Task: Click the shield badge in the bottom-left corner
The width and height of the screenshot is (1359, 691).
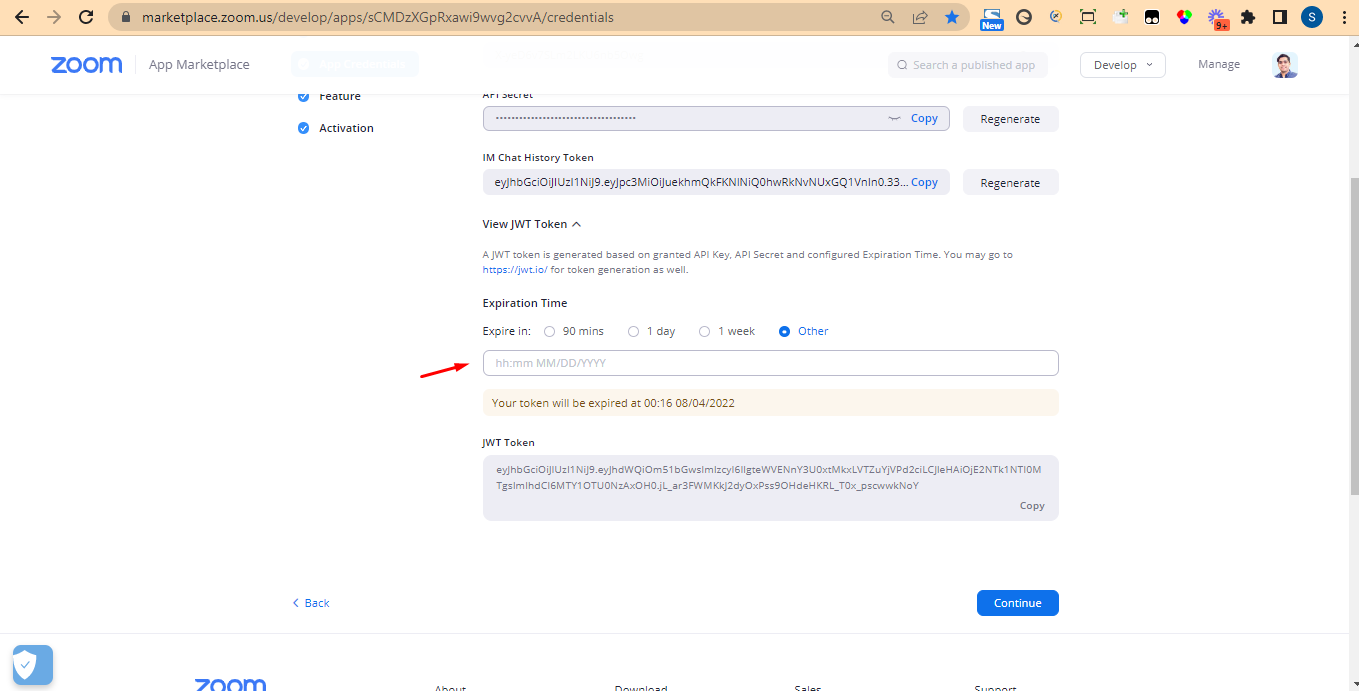Action: [32, 665]
